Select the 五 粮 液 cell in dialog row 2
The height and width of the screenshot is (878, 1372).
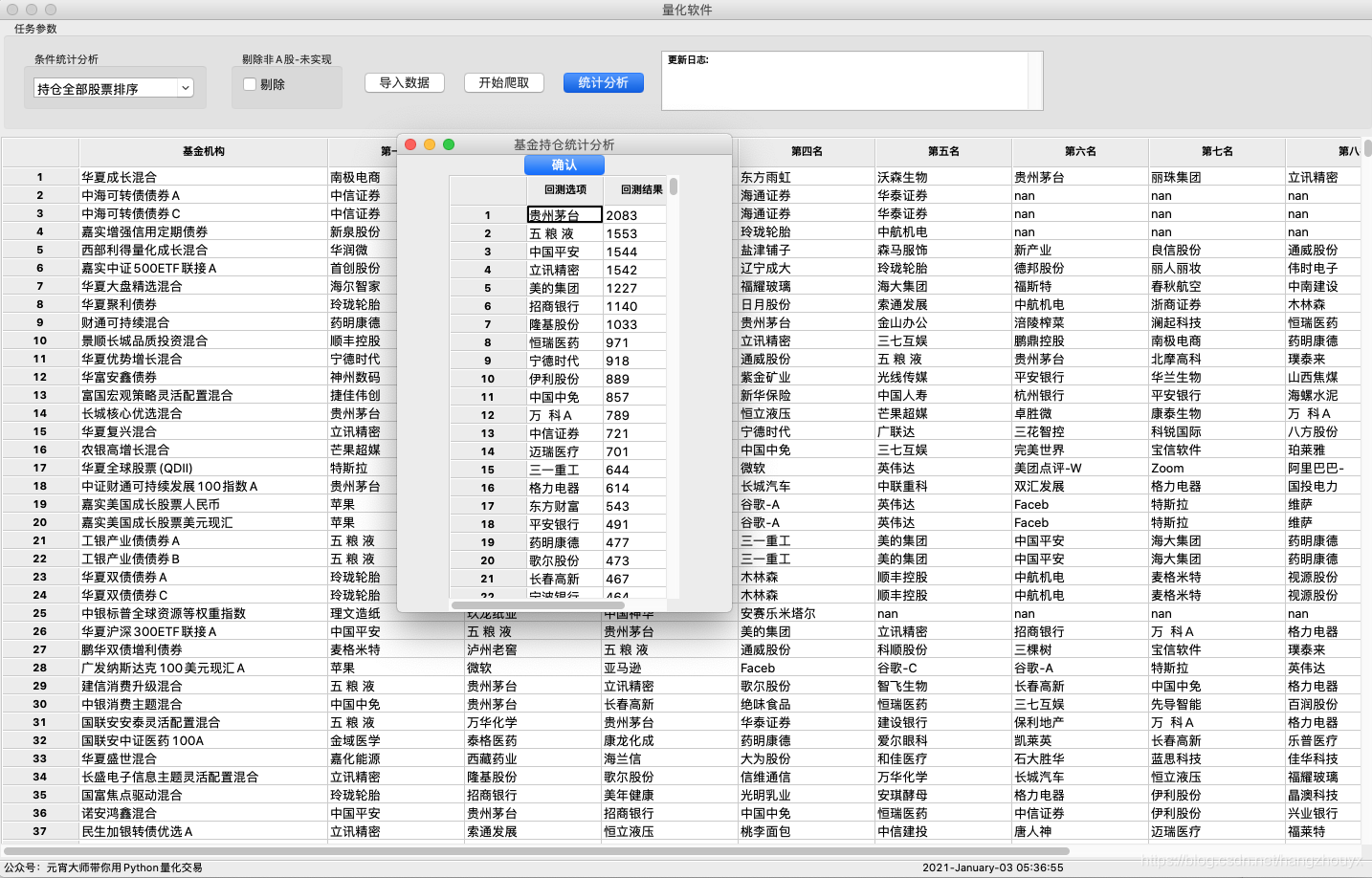[x=564, y=233]
